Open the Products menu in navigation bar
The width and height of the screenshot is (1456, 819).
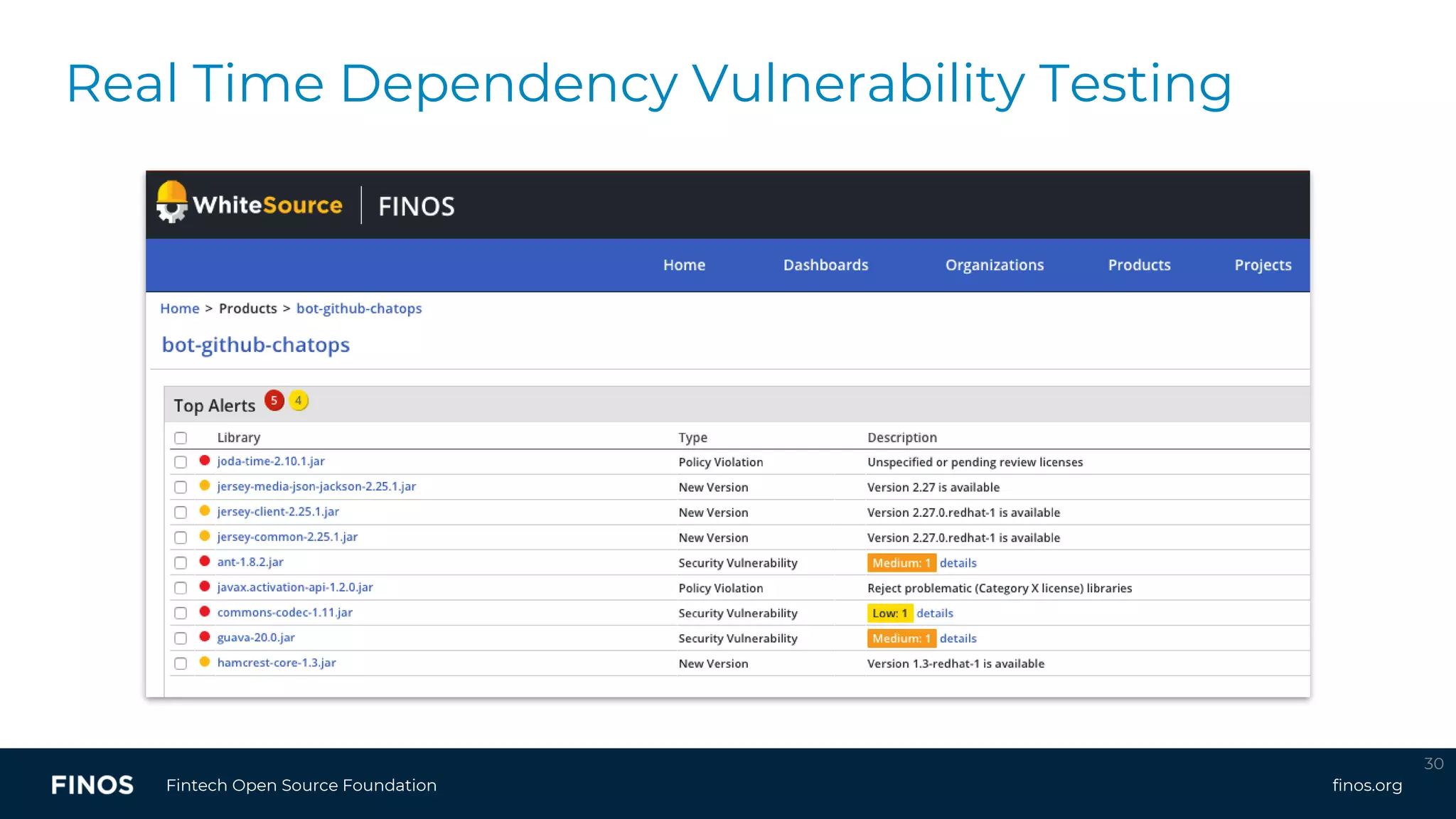(1139, 265)
